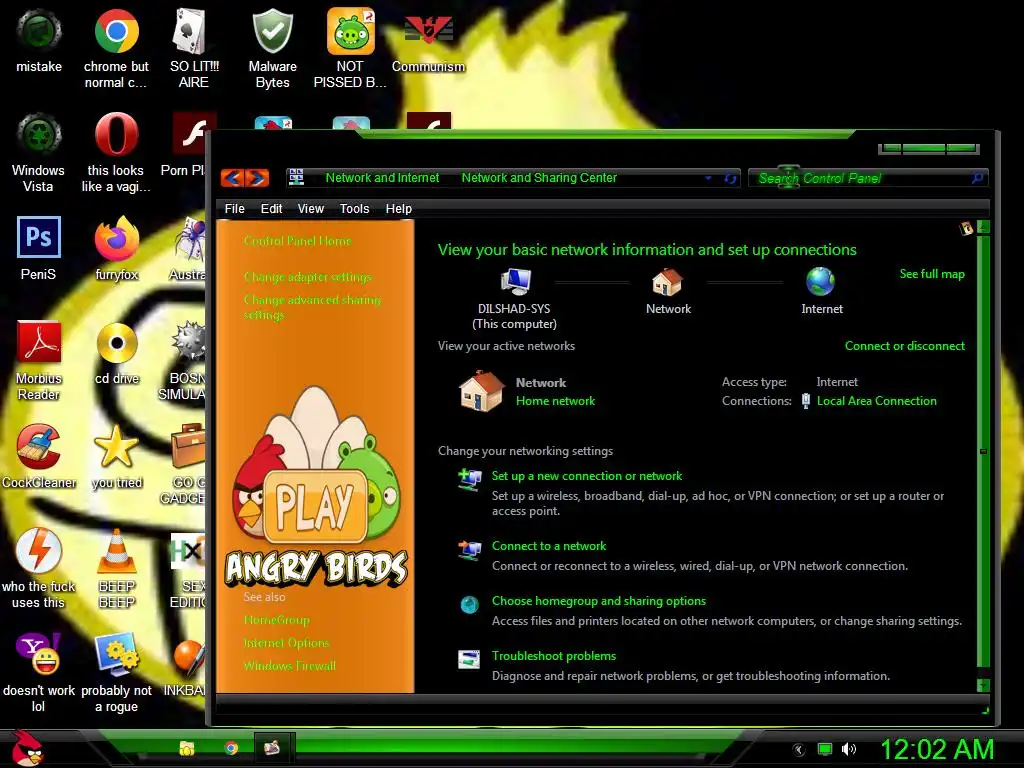This screenshot has height=768, width=1024.
Task: Click the search magnifier icon
Action: coord(977,178)
